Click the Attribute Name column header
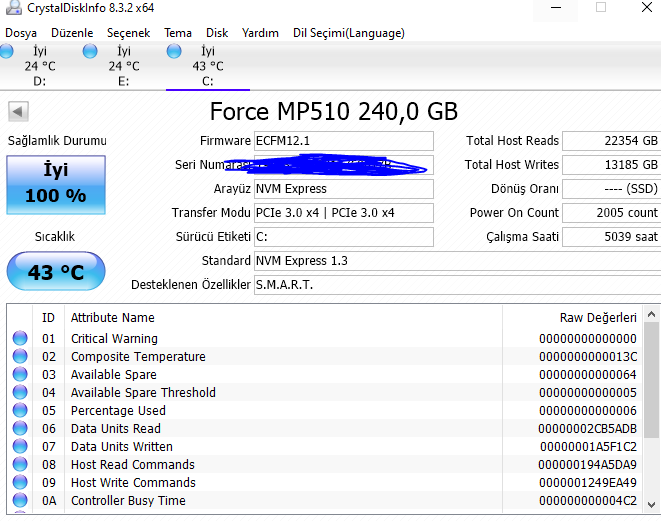The height and width of the screenshot is (521, 661). 283,317
